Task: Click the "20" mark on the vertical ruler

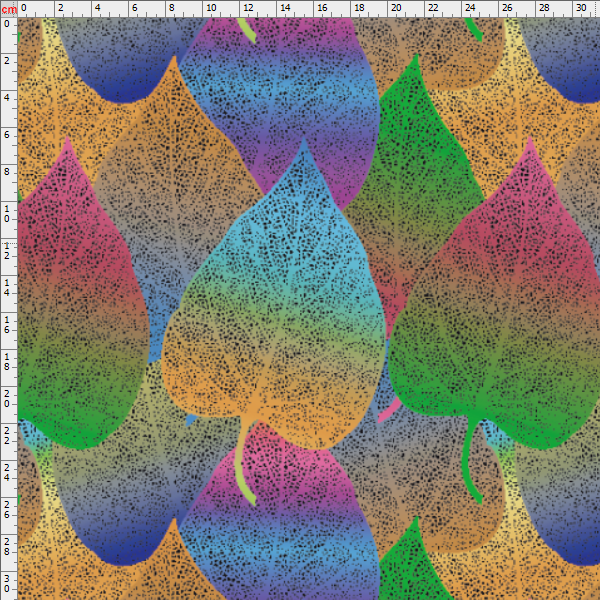Action: pos(7,399)
